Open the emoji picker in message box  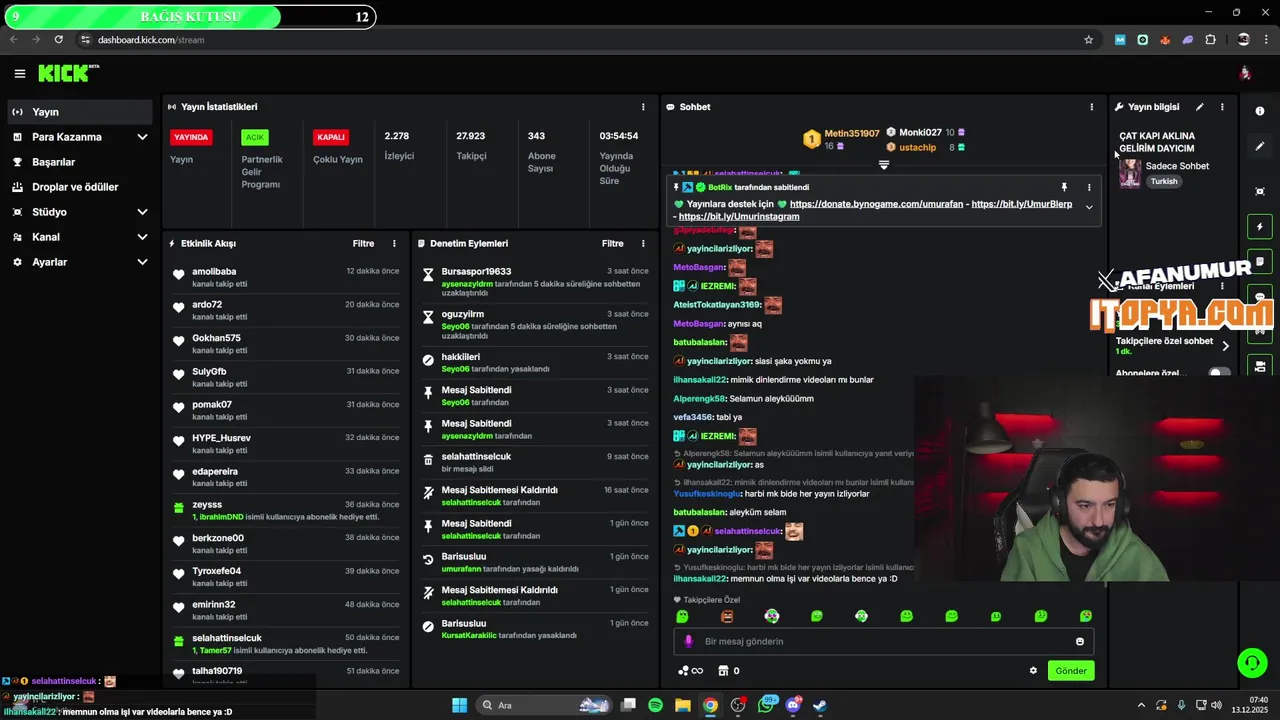[x=1080, y=642]
